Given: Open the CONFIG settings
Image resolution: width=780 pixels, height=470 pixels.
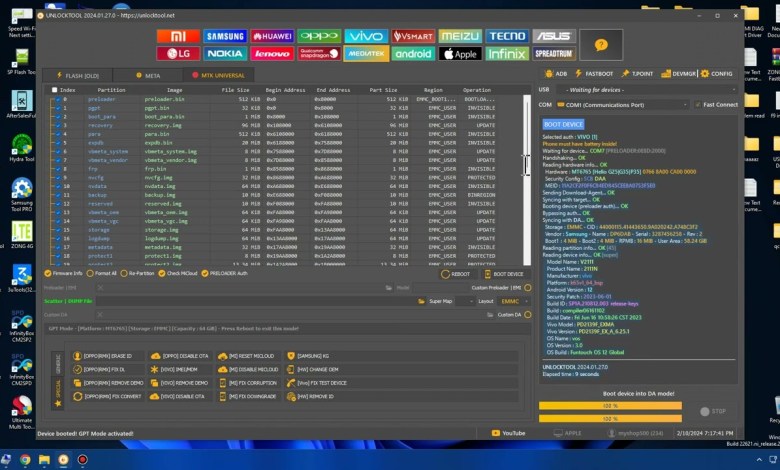Looking at the screenshot, I should 717,73.
